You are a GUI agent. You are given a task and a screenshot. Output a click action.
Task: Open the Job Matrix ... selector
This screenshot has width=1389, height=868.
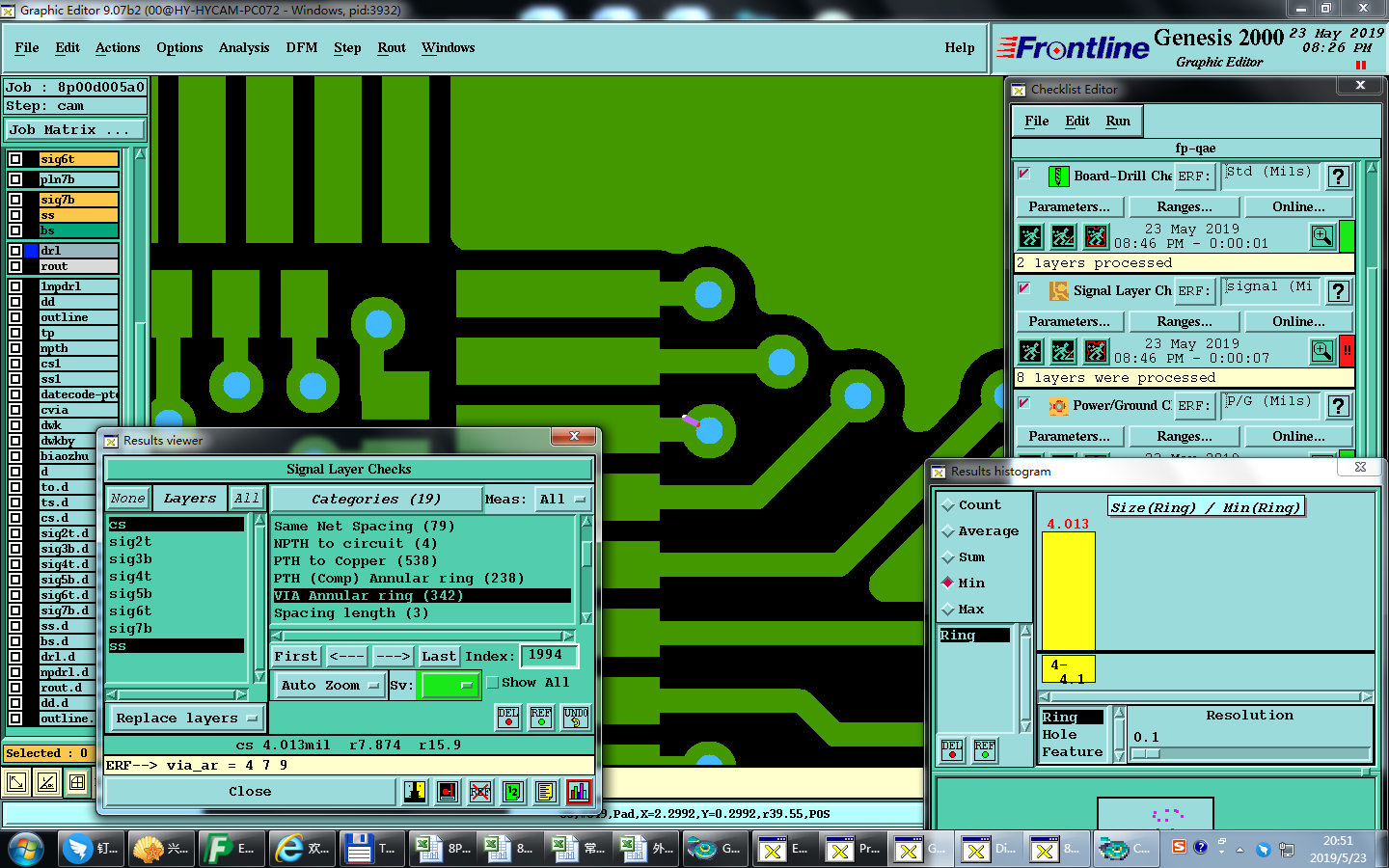75,130
